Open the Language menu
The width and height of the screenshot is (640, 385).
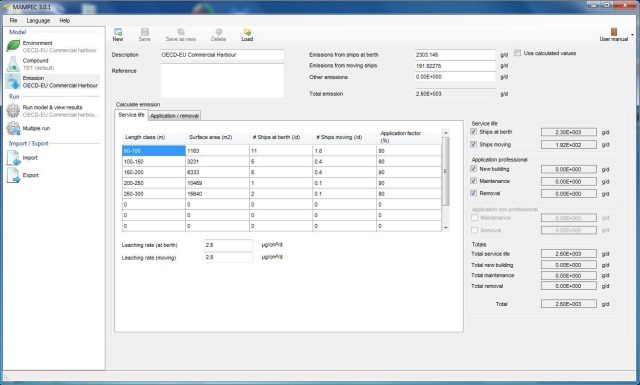tap(38, 20)
